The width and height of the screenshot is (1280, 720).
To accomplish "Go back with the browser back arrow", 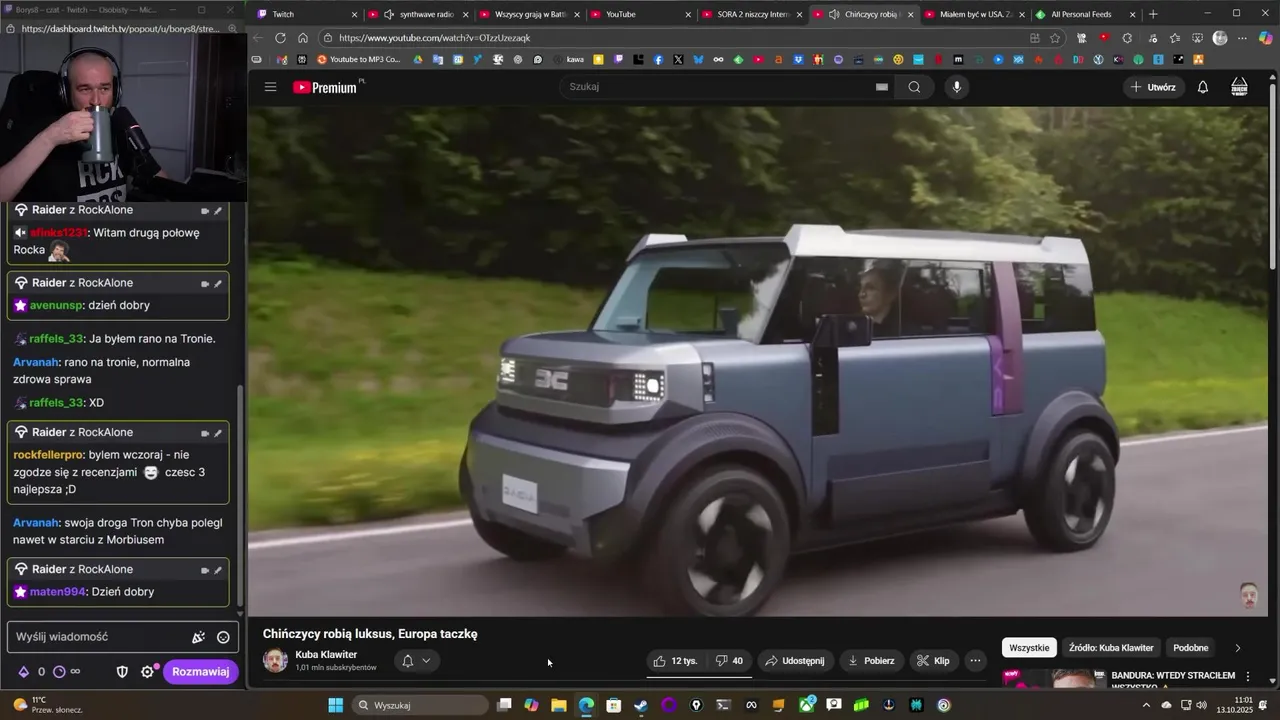I will [x=258, y=38].
